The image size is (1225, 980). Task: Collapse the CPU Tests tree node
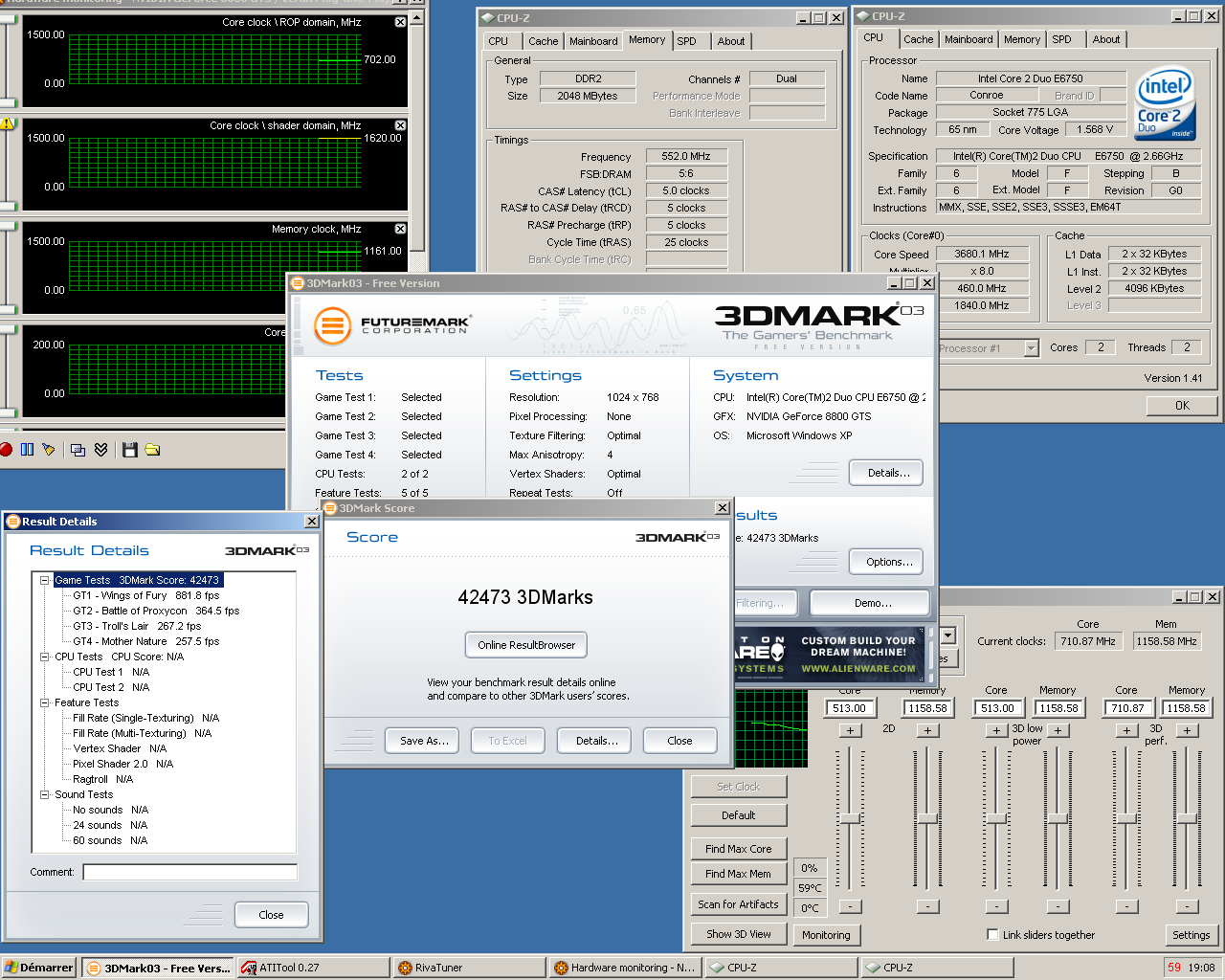coord(44,657)
